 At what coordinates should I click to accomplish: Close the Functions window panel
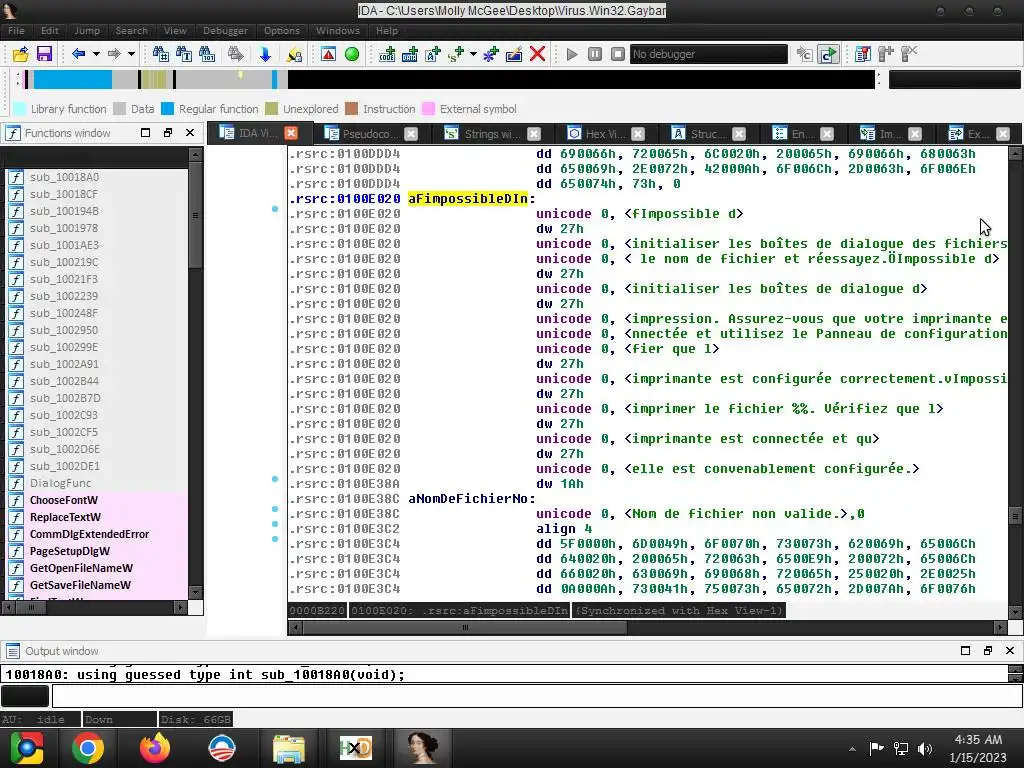point(190,133)
